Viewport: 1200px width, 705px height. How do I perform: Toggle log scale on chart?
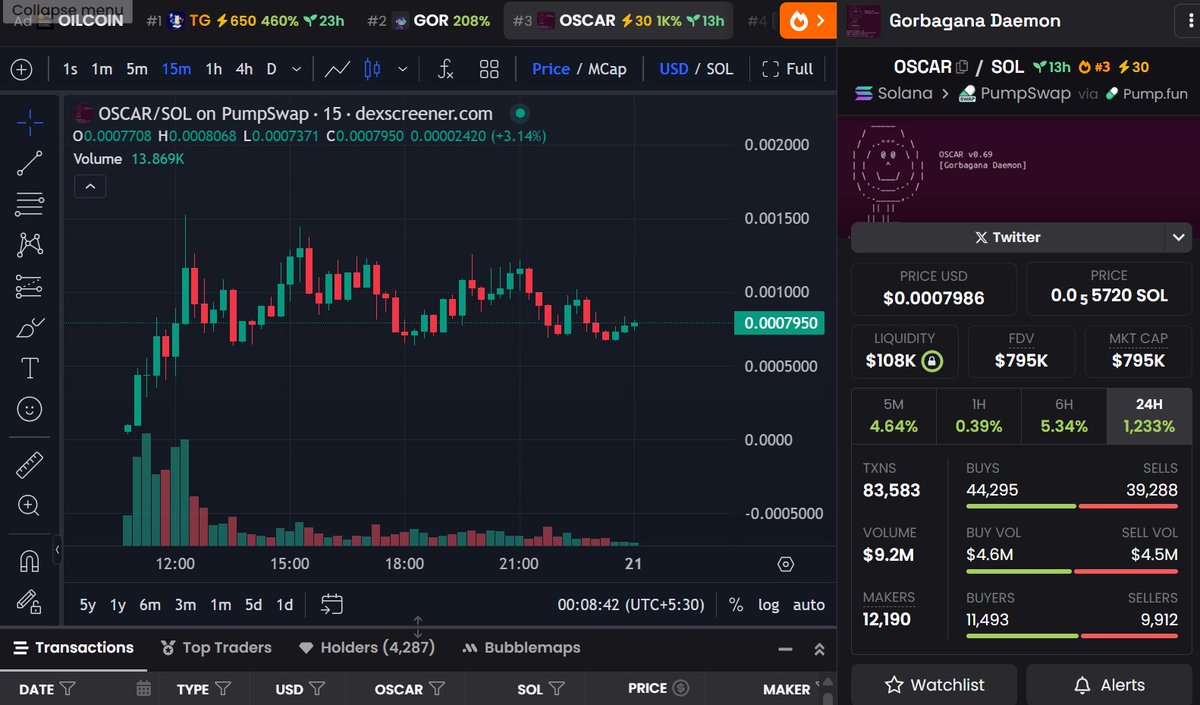769,604
